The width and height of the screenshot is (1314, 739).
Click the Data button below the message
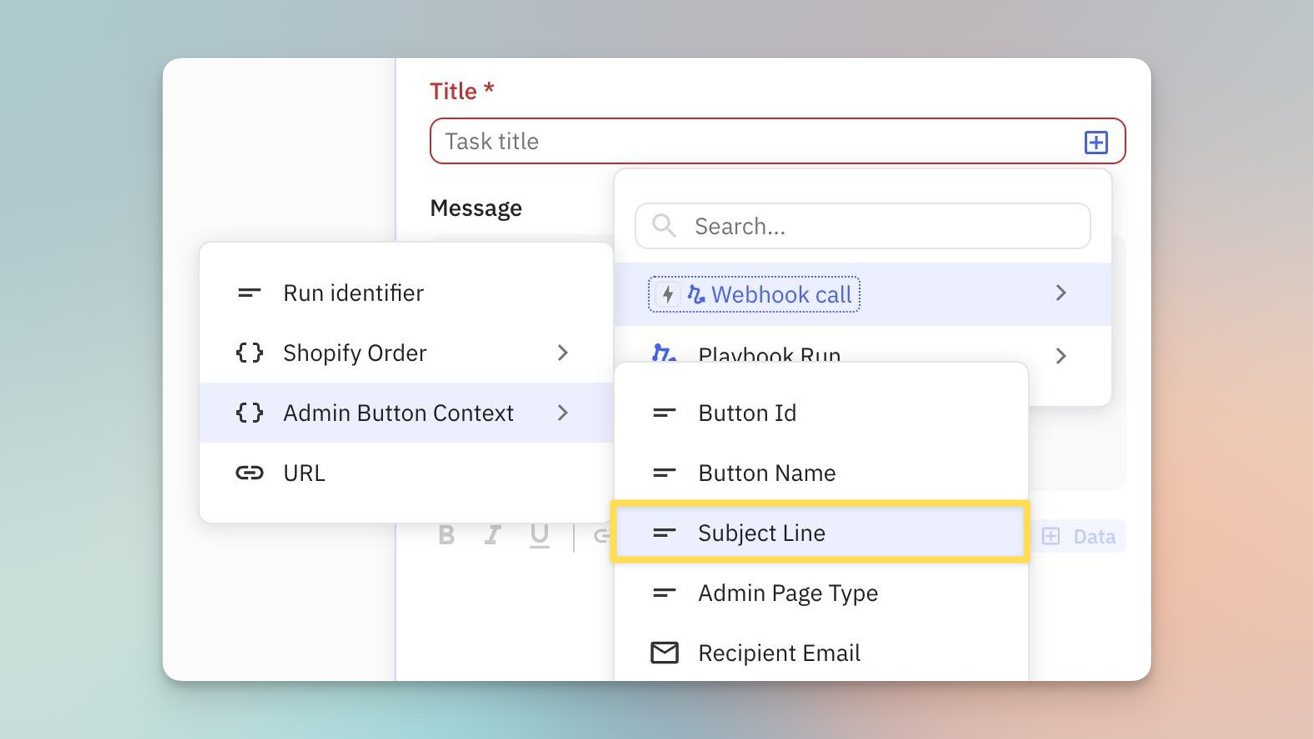coord(1078,536)
